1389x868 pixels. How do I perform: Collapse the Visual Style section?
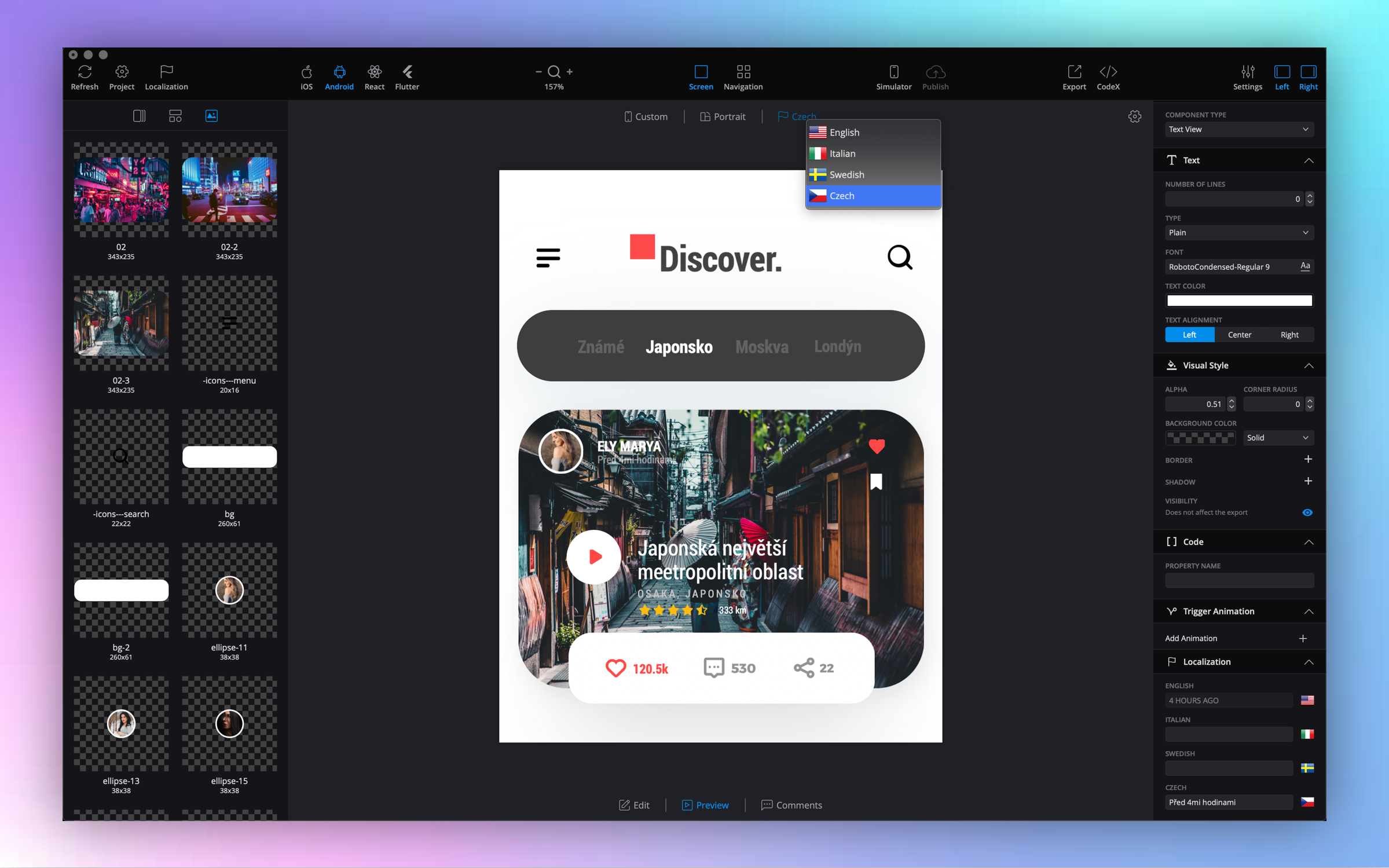click(1308, 365)
